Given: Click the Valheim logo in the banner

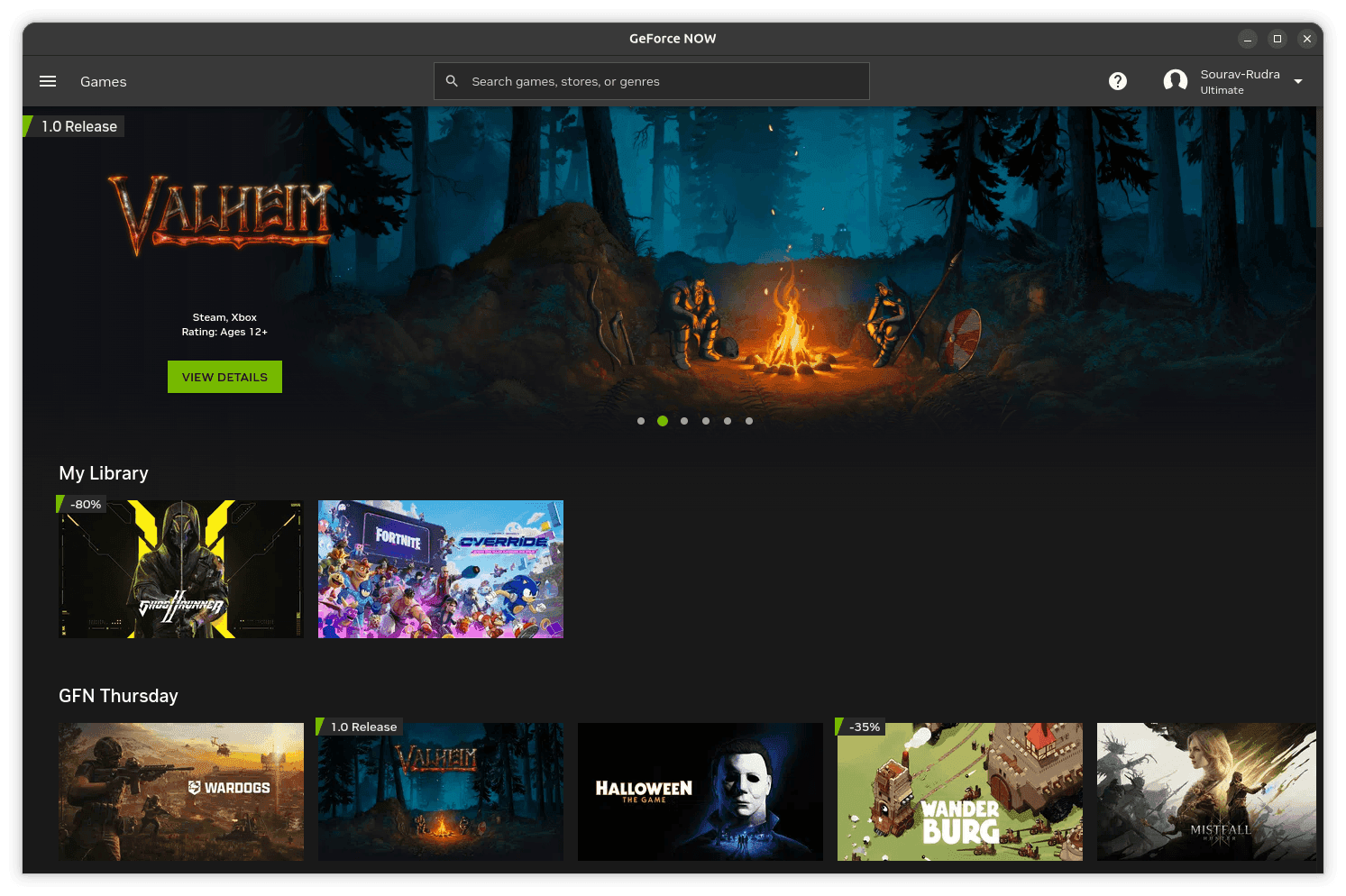Looking at the screenshot, I should pos(221,215).
